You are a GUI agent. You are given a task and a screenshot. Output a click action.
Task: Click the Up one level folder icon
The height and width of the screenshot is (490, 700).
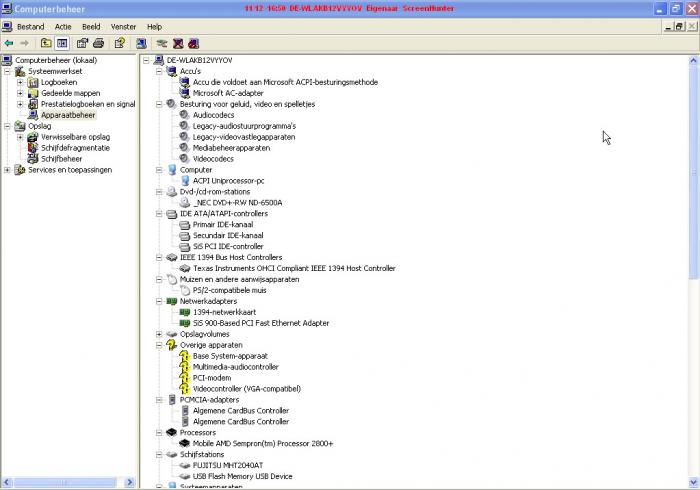(x=46, y=43)
